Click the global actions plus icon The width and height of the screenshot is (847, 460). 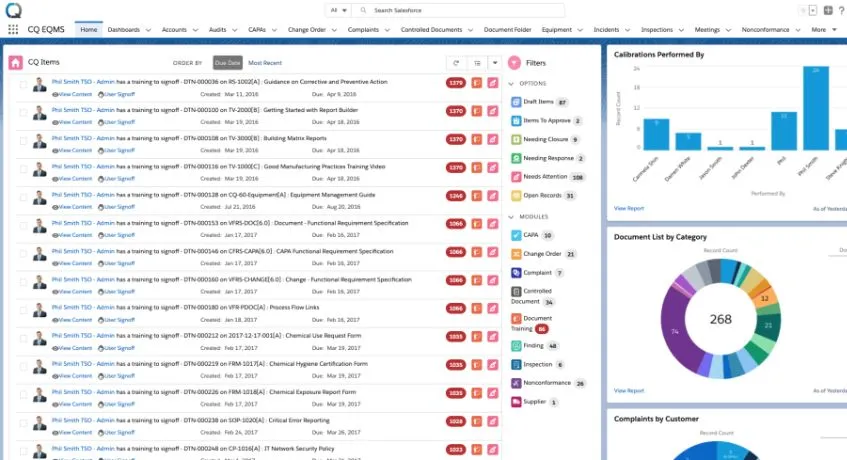[828, 10]
